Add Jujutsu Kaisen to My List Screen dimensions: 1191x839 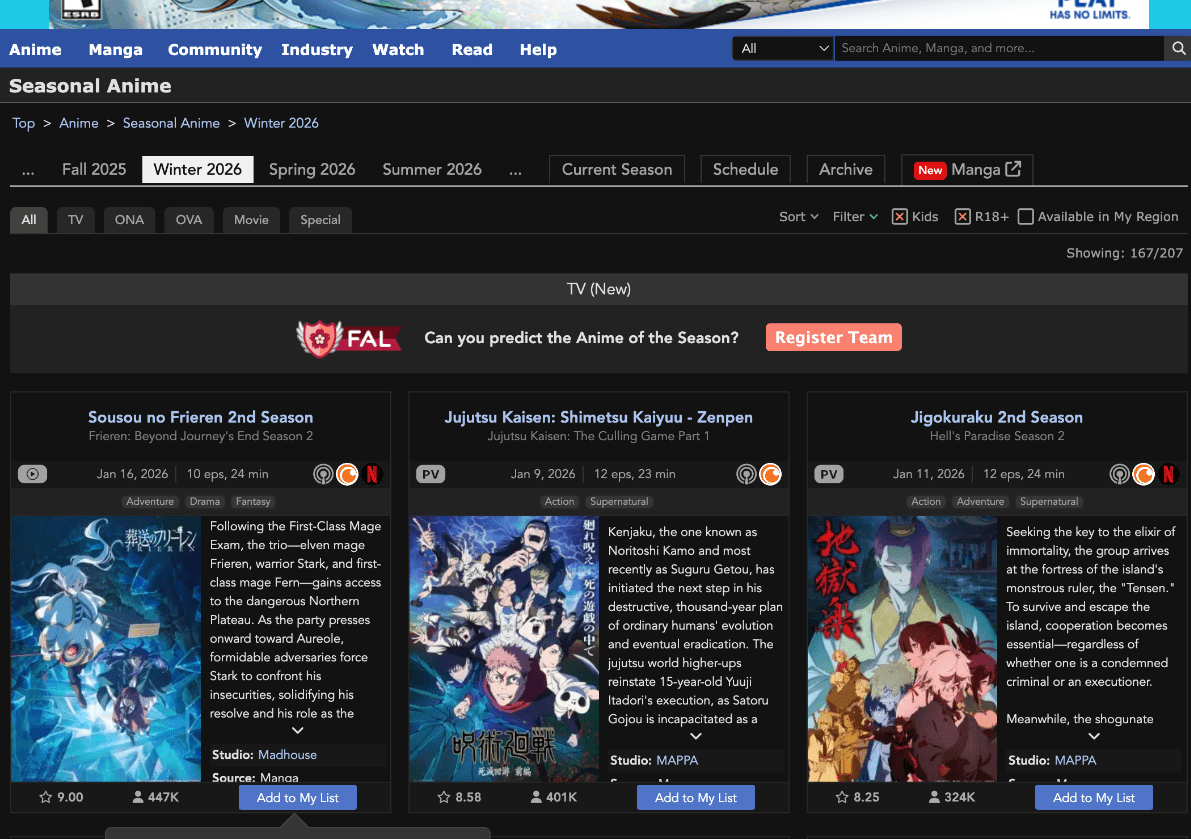(696, 797)
